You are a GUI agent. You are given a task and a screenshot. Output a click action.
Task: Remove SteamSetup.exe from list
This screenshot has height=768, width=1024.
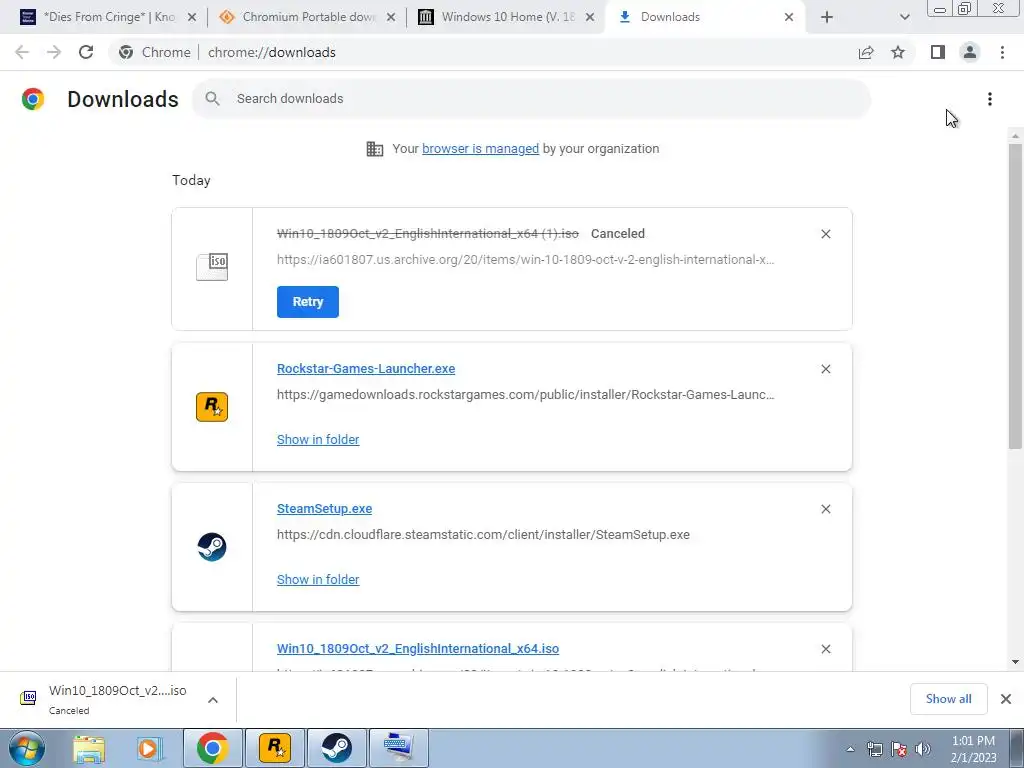[x=825, y=509]
